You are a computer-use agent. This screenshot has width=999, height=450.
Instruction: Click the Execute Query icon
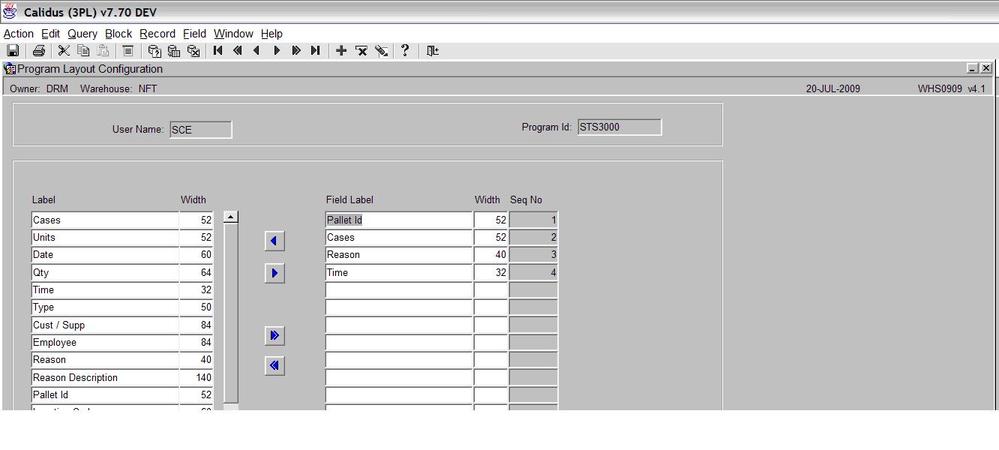tap(173, 51)
